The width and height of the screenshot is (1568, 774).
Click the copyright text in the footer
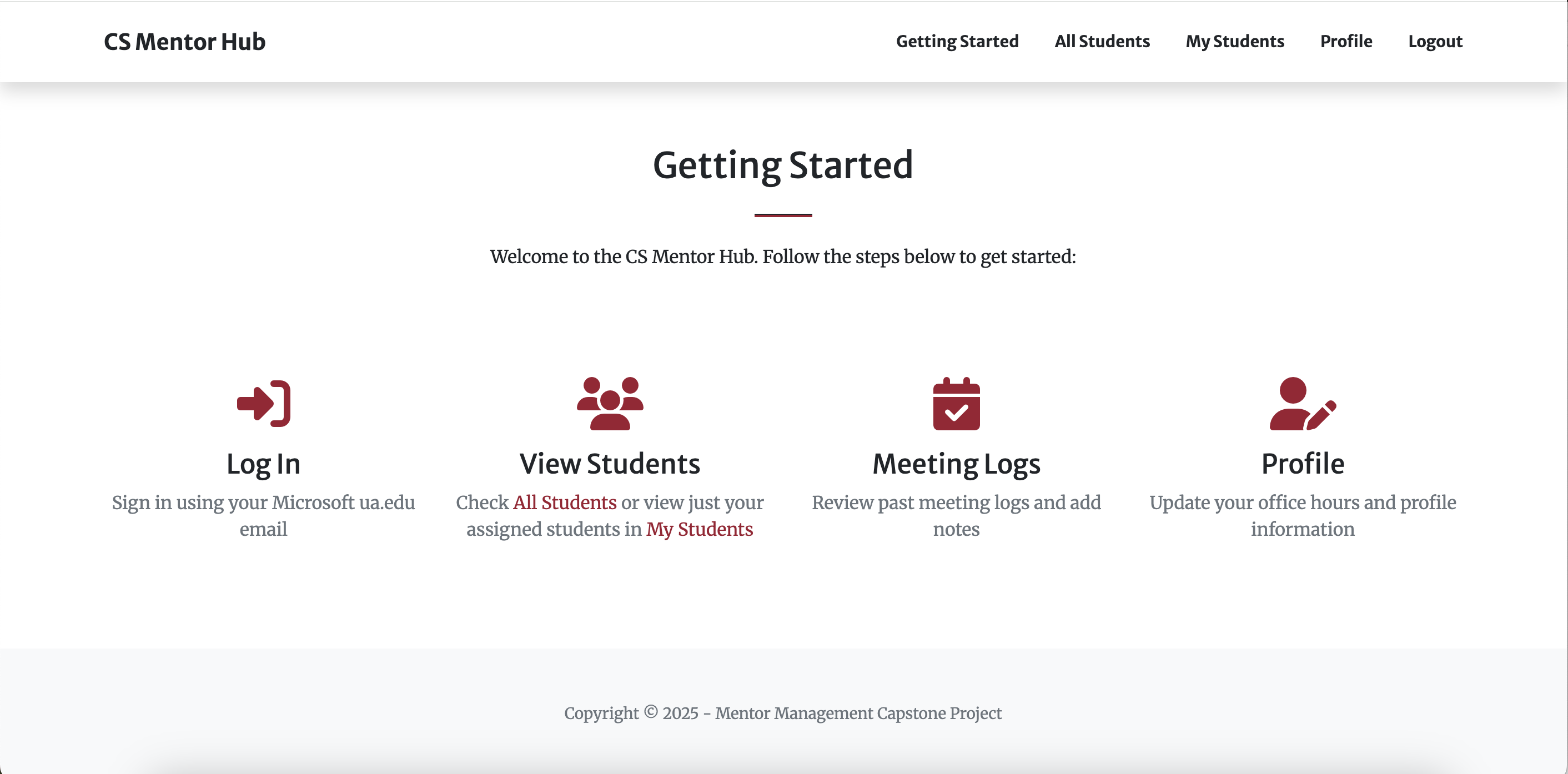pyautogui.click(x=783, y=713)
